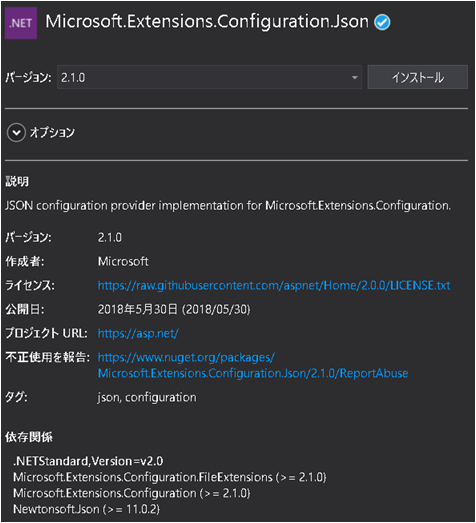Click the publish date 2018年5月30日

click(x=174, y=309)
